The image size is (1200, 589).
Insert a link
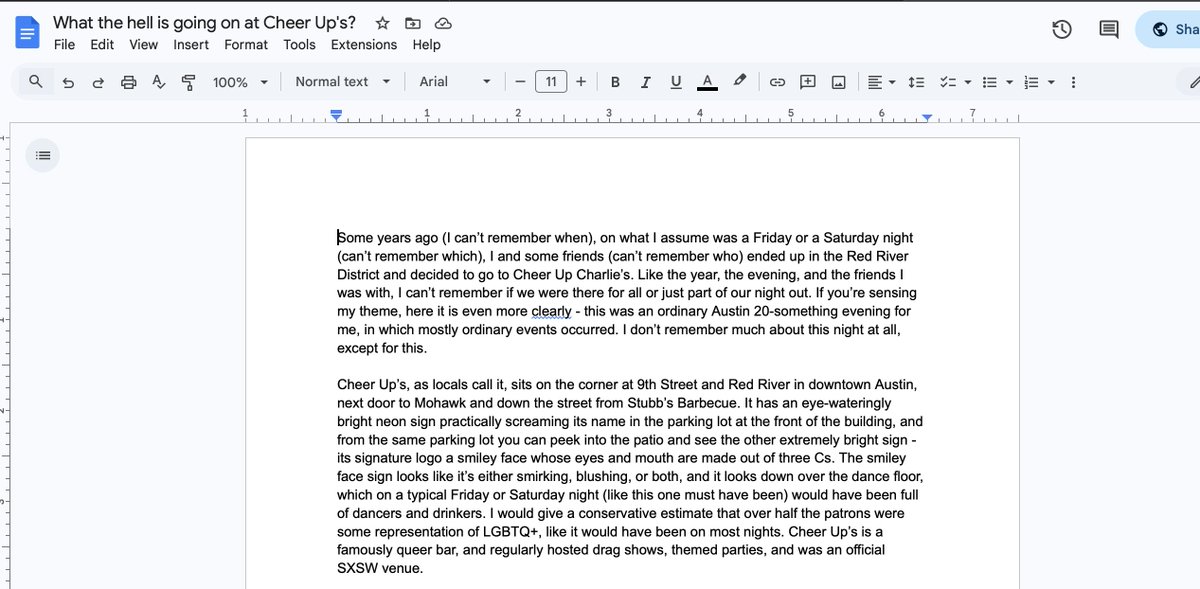click(x=777, y=82)
